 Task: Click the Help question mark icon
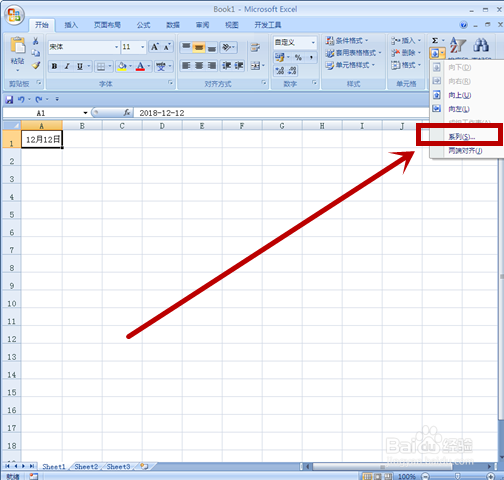(x=463, y=25)
